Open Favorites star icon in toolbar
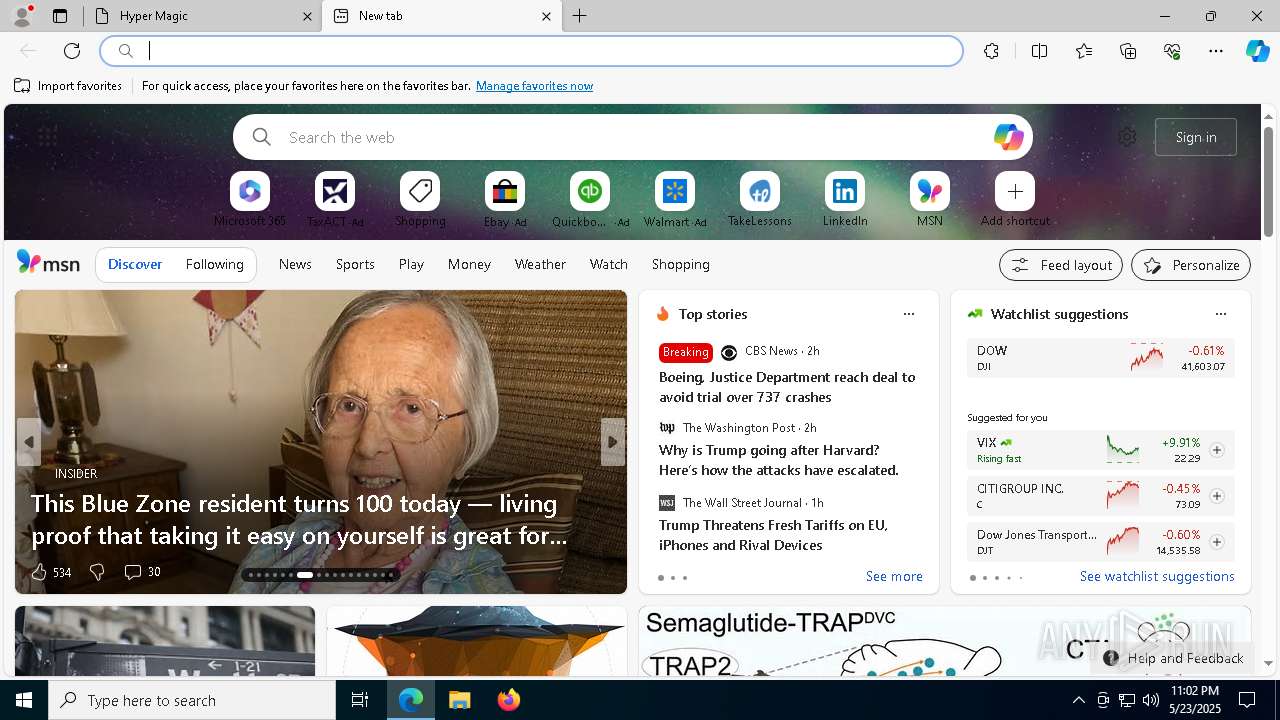The height and width of the screenshot is (720, 1280). click(1084, 51)
